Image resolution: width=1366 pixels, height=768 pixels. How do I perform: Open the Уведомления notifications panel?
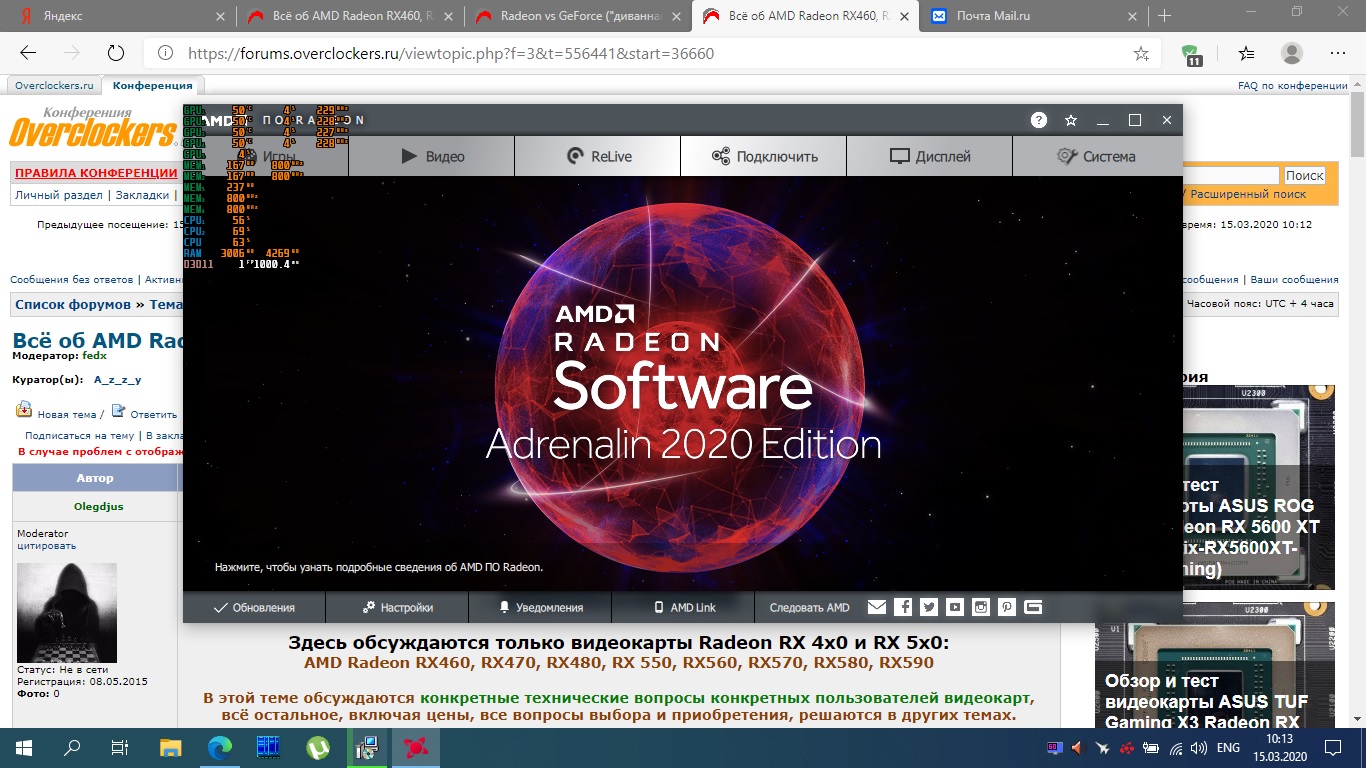(x=541, y=607)
